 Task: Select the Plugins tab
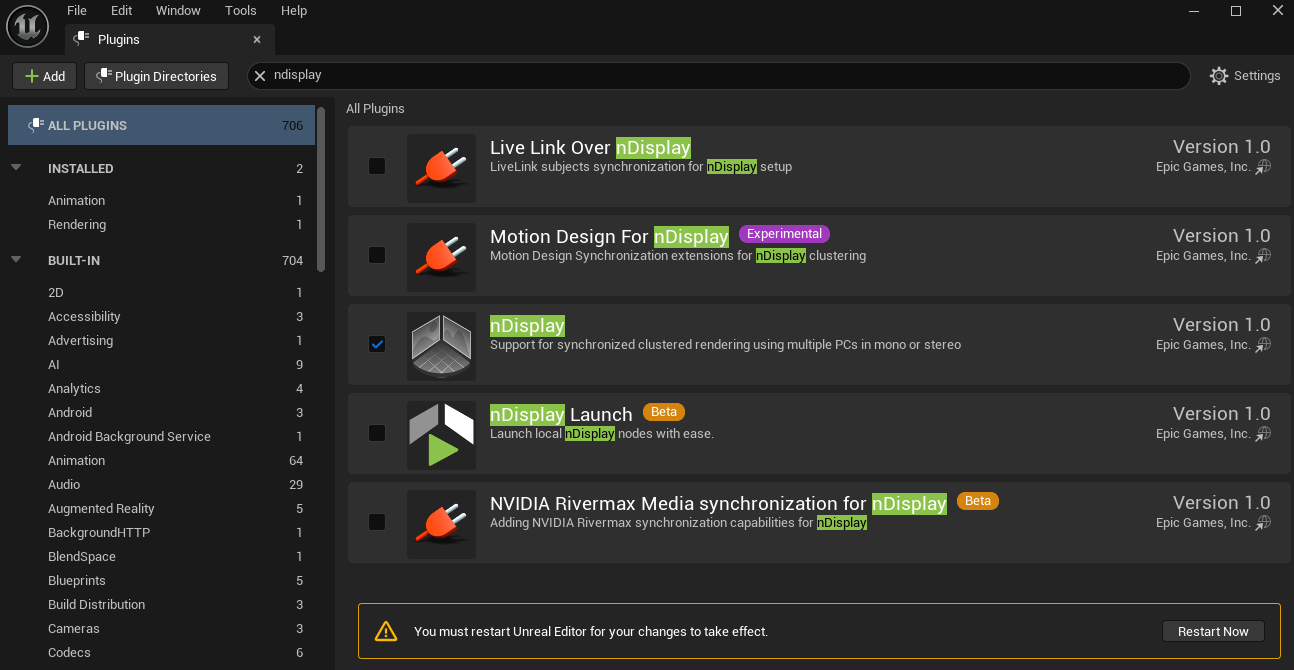169,39
